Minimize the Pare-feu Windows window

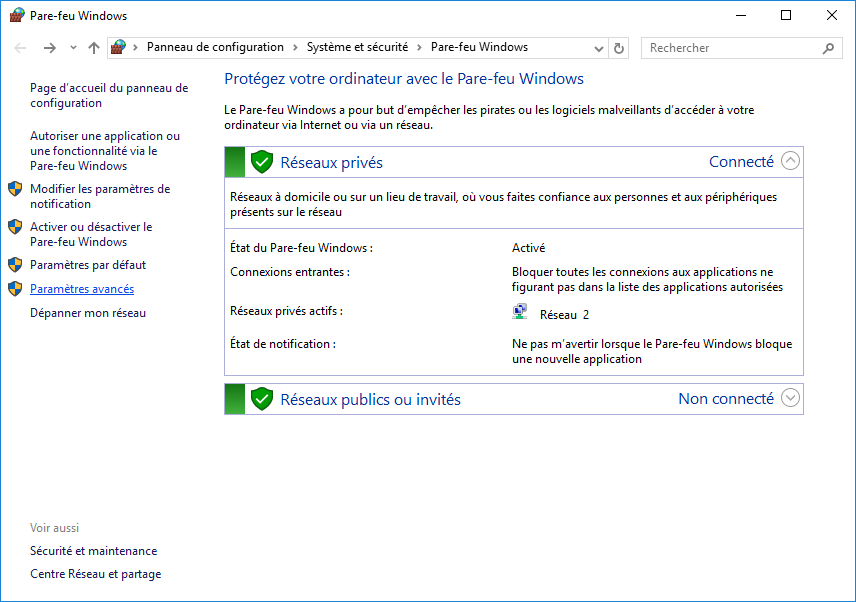[x=741, y=15]
